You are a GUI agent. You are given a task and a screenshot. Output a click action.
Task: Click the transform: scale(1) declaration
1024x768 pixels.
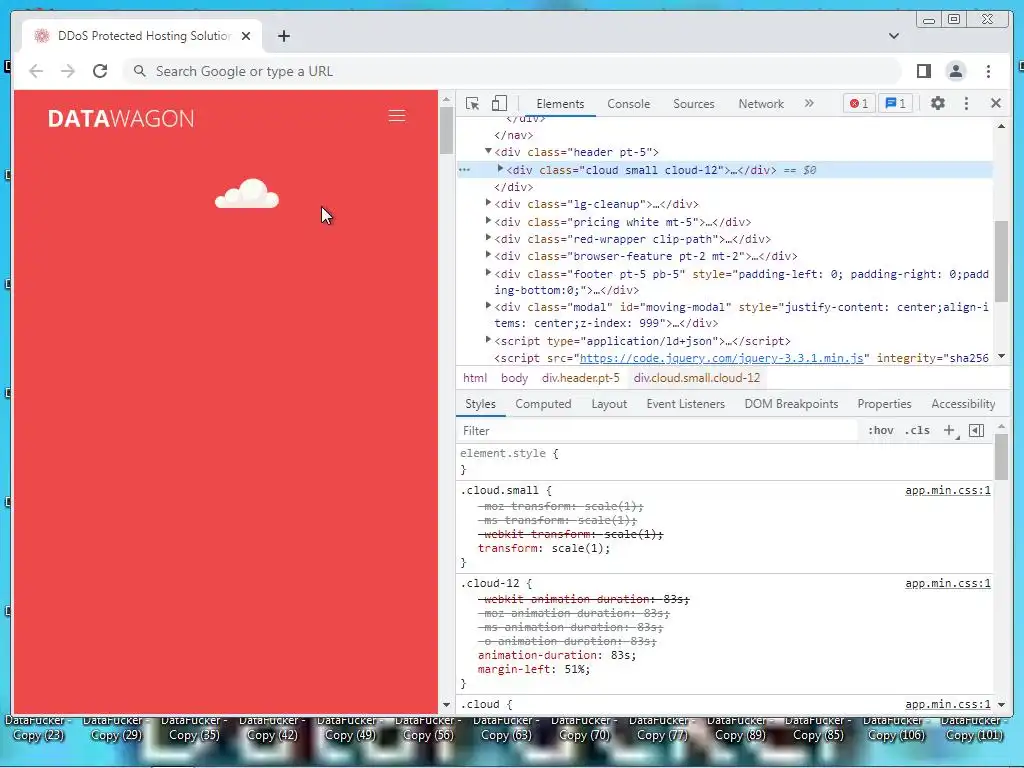click(x=544, y=549)
